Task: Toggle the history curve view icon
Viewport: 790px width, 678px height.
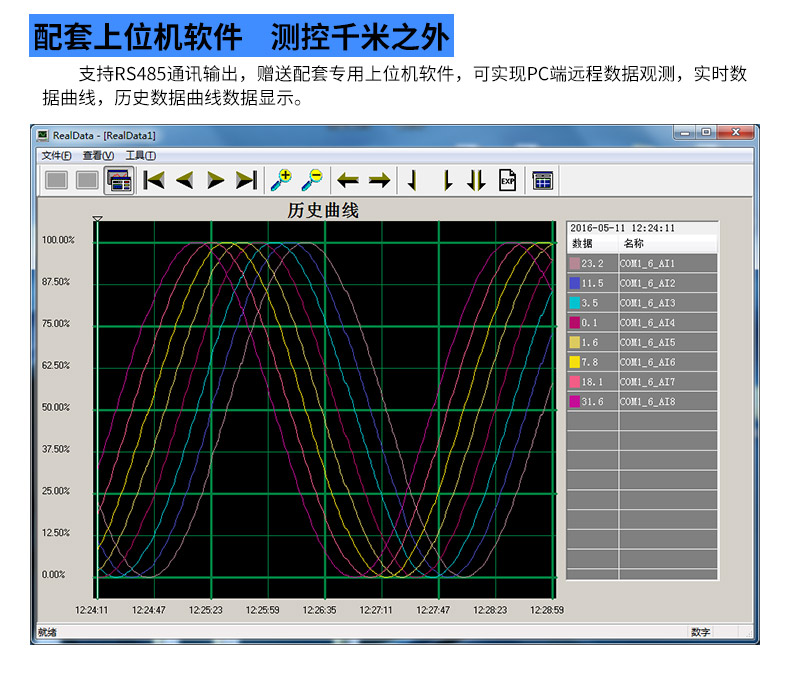Action: [119, 180]
